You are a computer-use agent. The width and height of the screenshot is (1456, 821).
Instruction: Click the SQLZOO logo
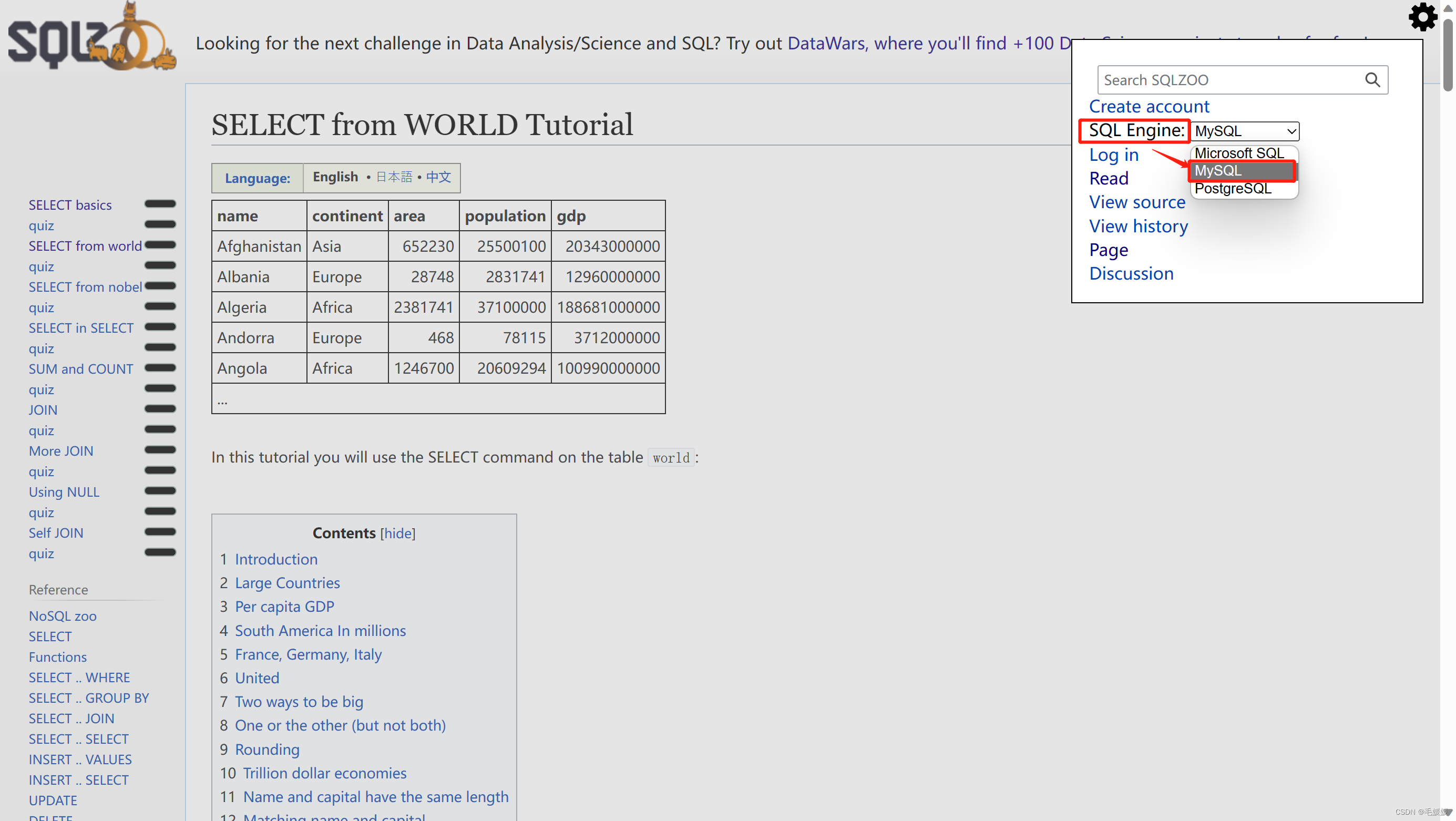pos(90,39)
